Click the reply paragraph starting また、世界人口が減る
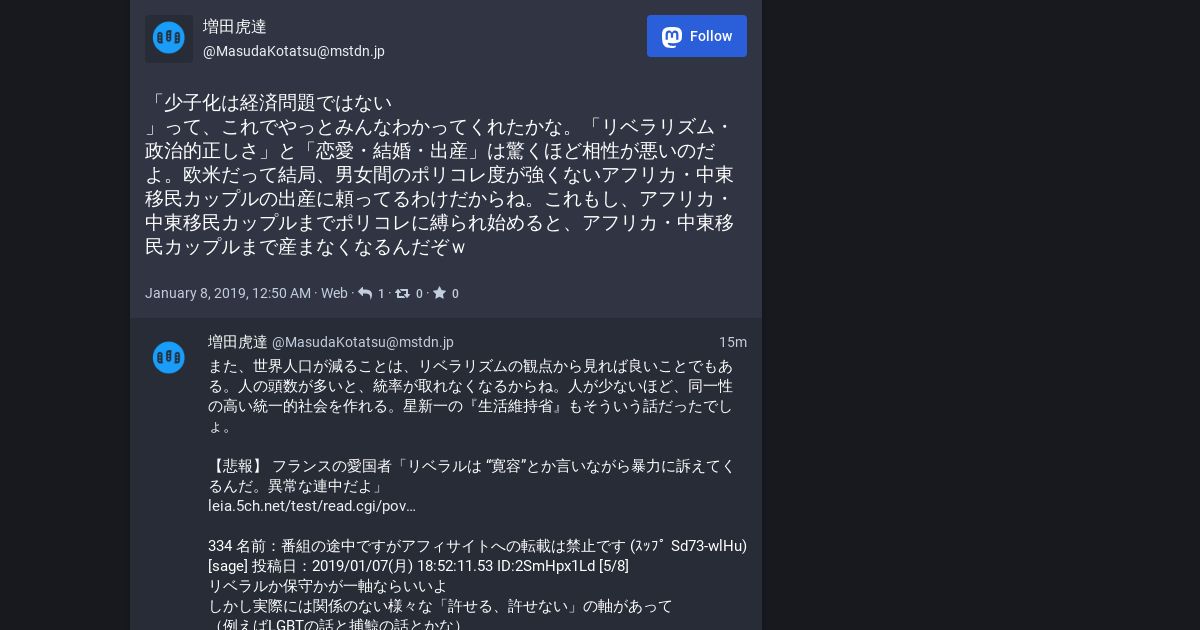 click(471, 396)
